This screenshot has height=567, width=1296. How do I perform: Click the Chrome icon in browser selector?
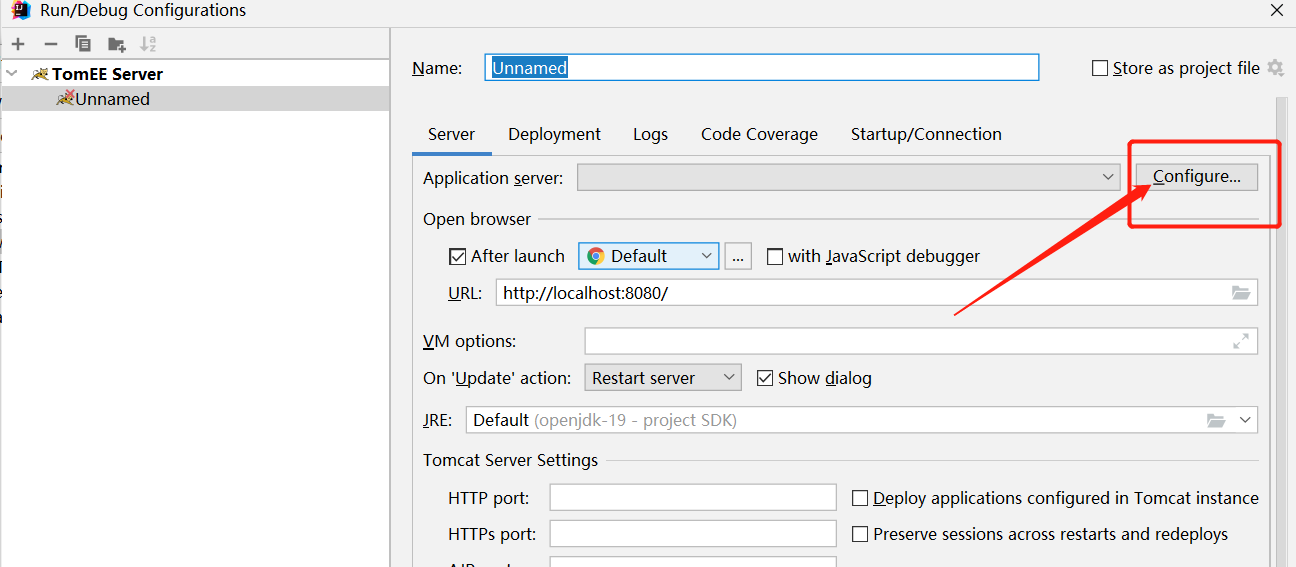[595, 256]
